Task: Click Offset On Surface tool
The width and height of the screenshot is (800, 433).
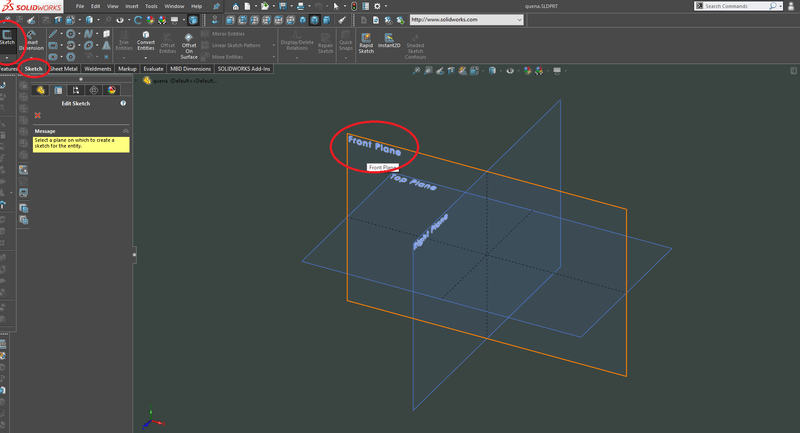Action: tap(189, 46)
